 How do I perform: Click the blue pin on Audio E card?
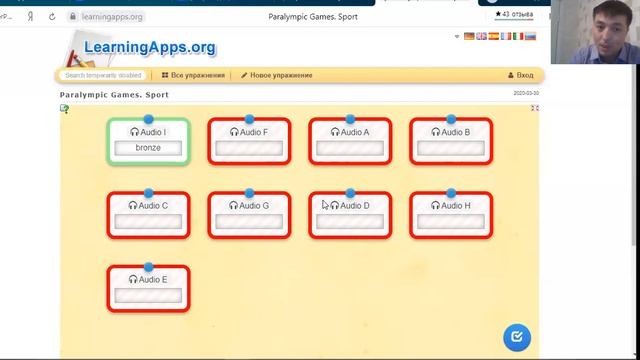149,267
